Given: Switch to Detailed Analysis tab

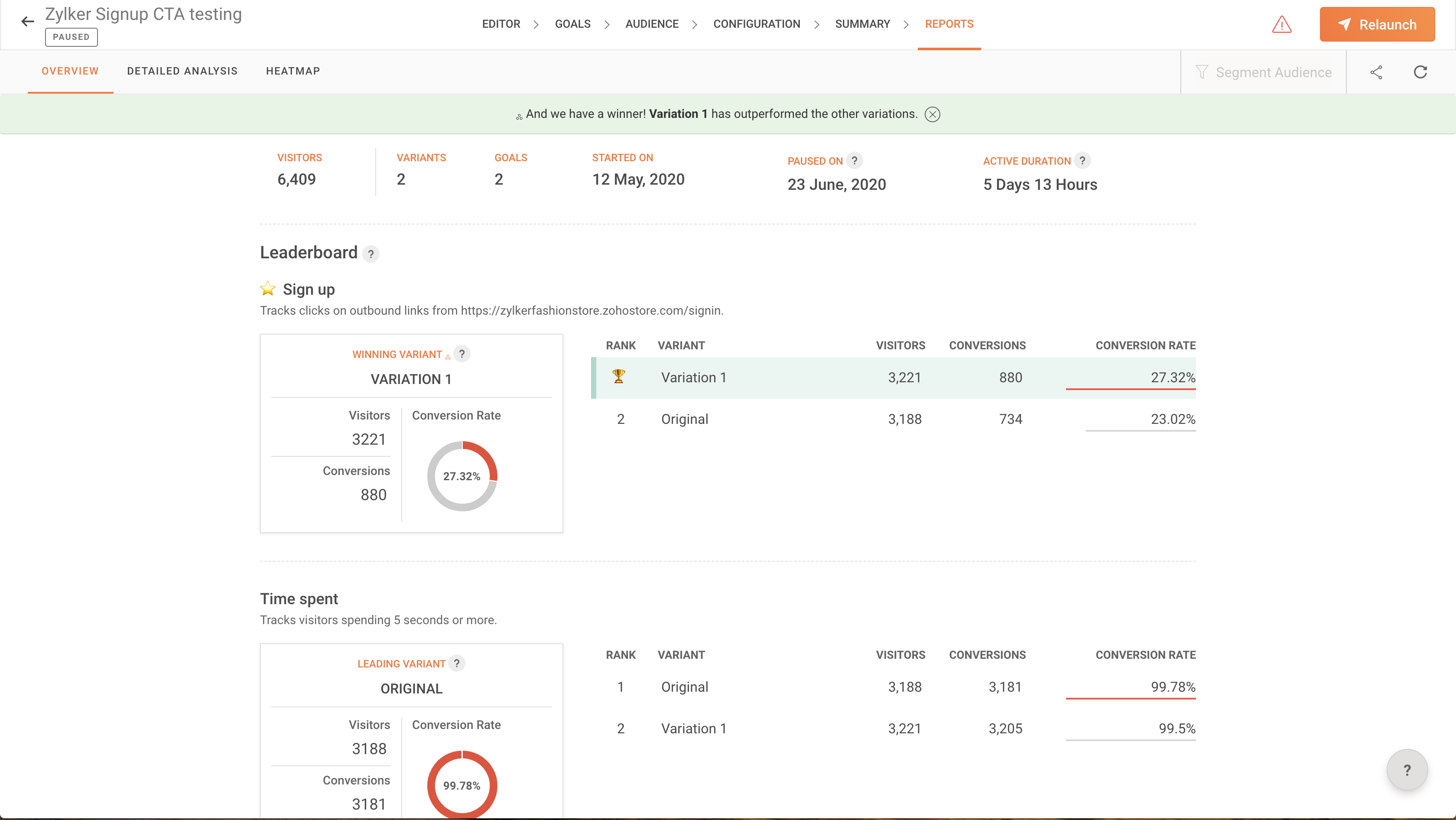Looking at the screenshot, I should (182, 71).
